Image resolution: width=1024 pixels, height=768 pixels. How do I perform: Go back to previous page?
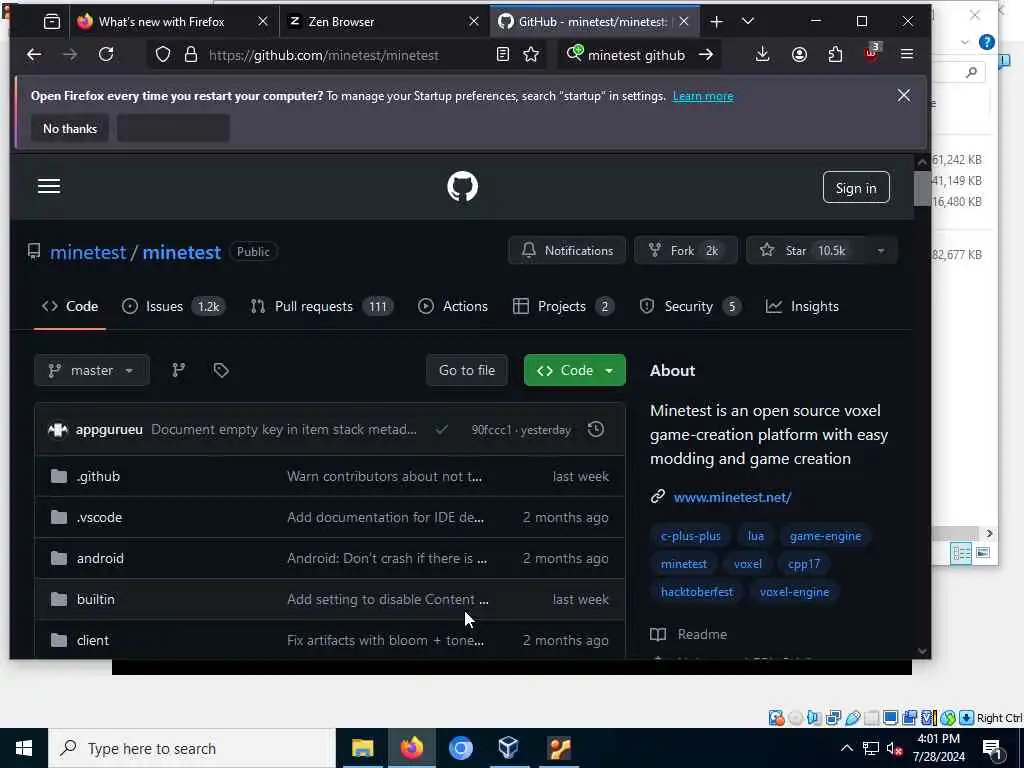tap(34, 55)
